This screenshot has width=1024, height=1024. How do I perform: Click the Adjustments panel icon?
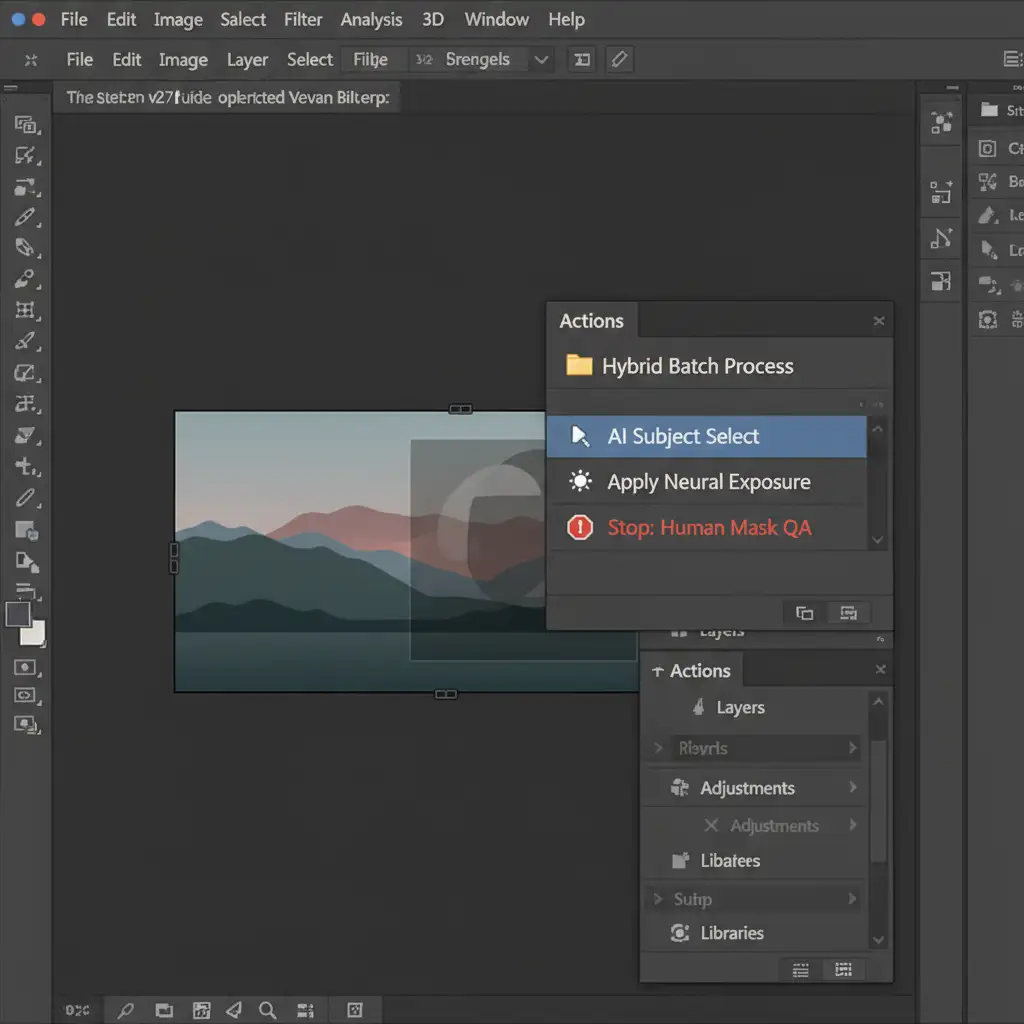pyautogui.click(x=680, y=788)
